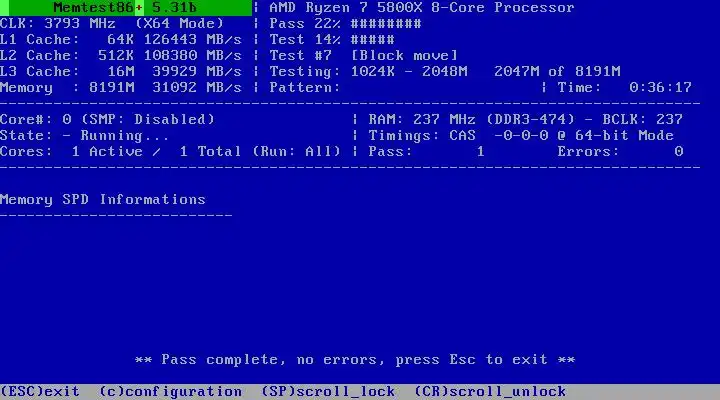Click the Pattern: field label
The width and height of the screenshot is (720, 400).
click(304, 87)
